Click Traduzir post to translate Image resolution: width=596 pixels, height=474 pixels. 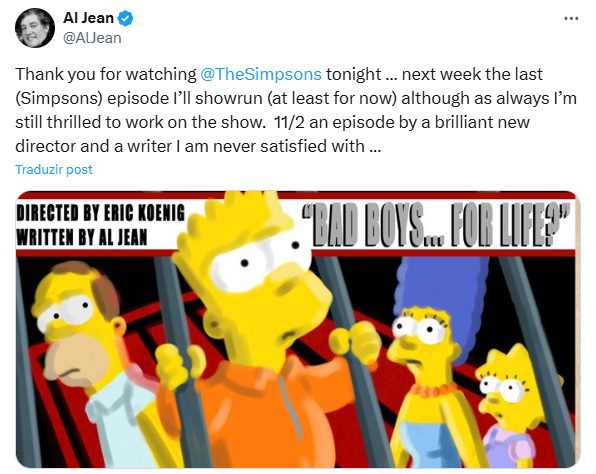[54, 170]
